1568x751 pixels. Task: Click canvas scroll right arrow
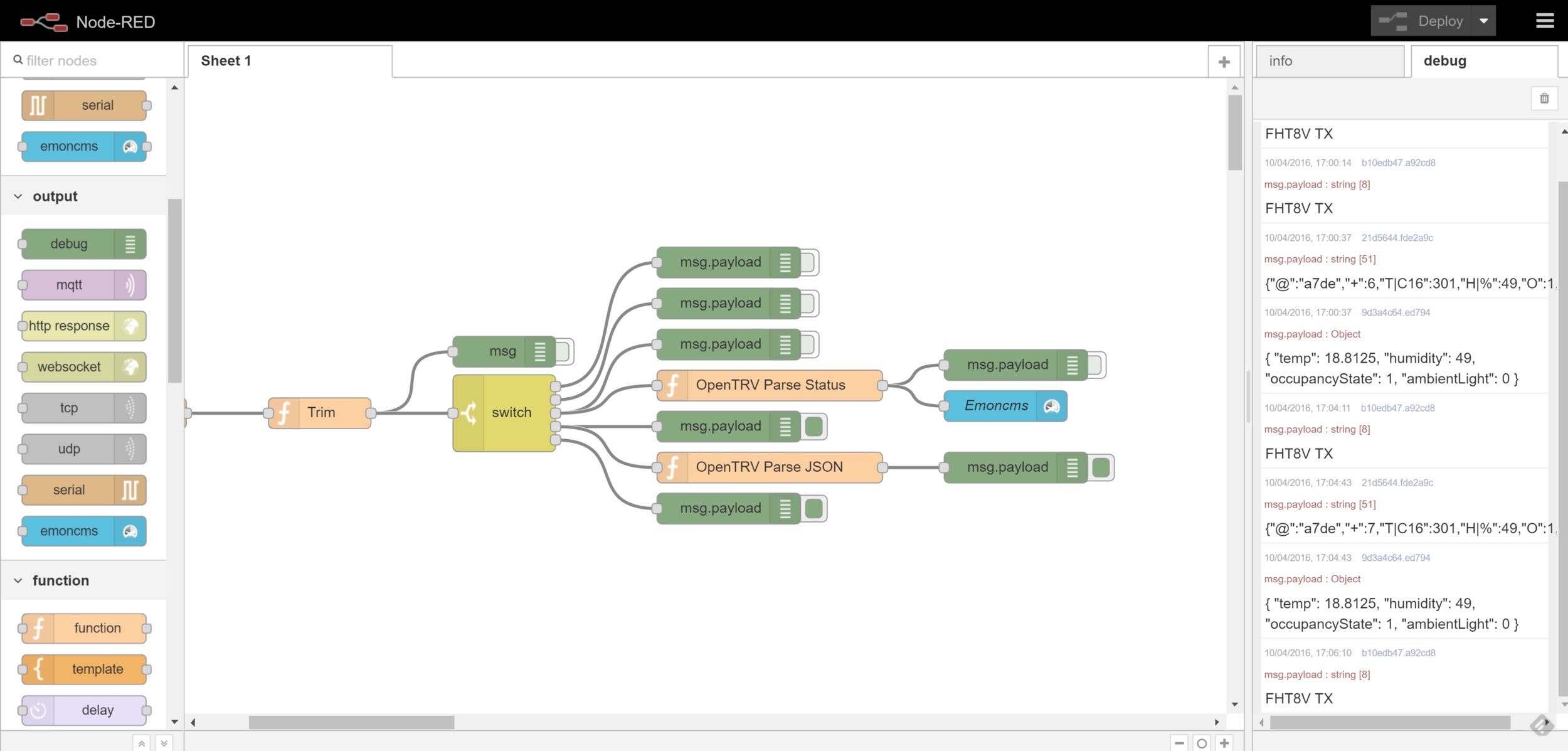pos(1217,723)
